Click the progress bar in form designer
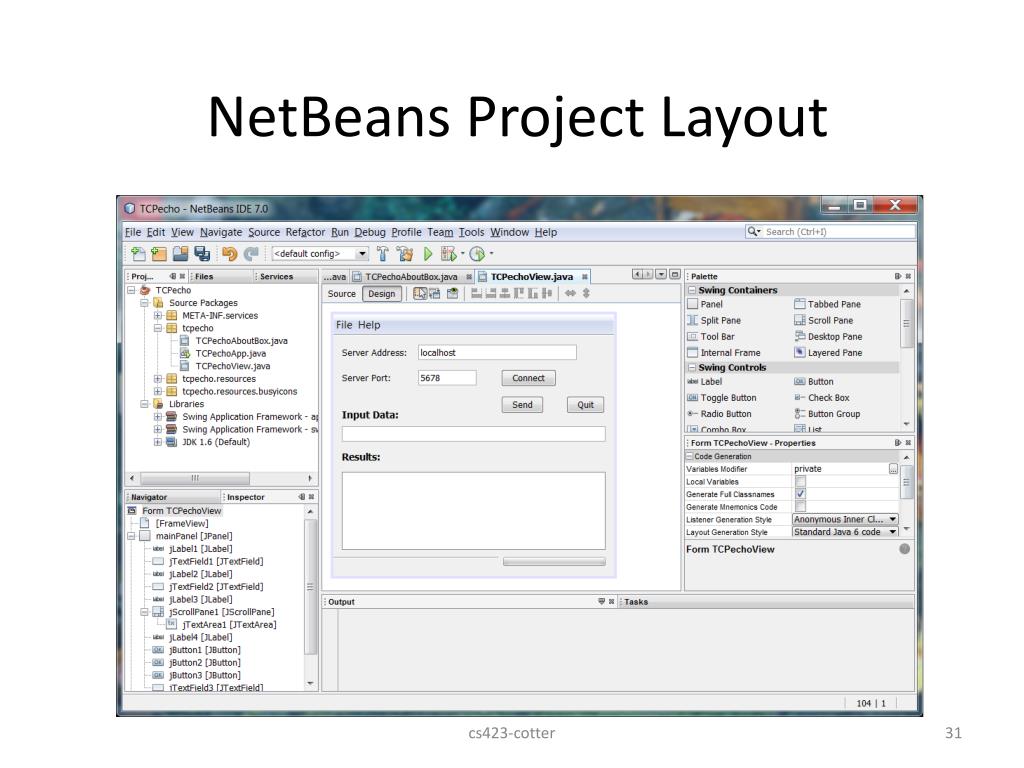Image resolution: width=1024 pixels, height=768 pixels. (554, 562)
